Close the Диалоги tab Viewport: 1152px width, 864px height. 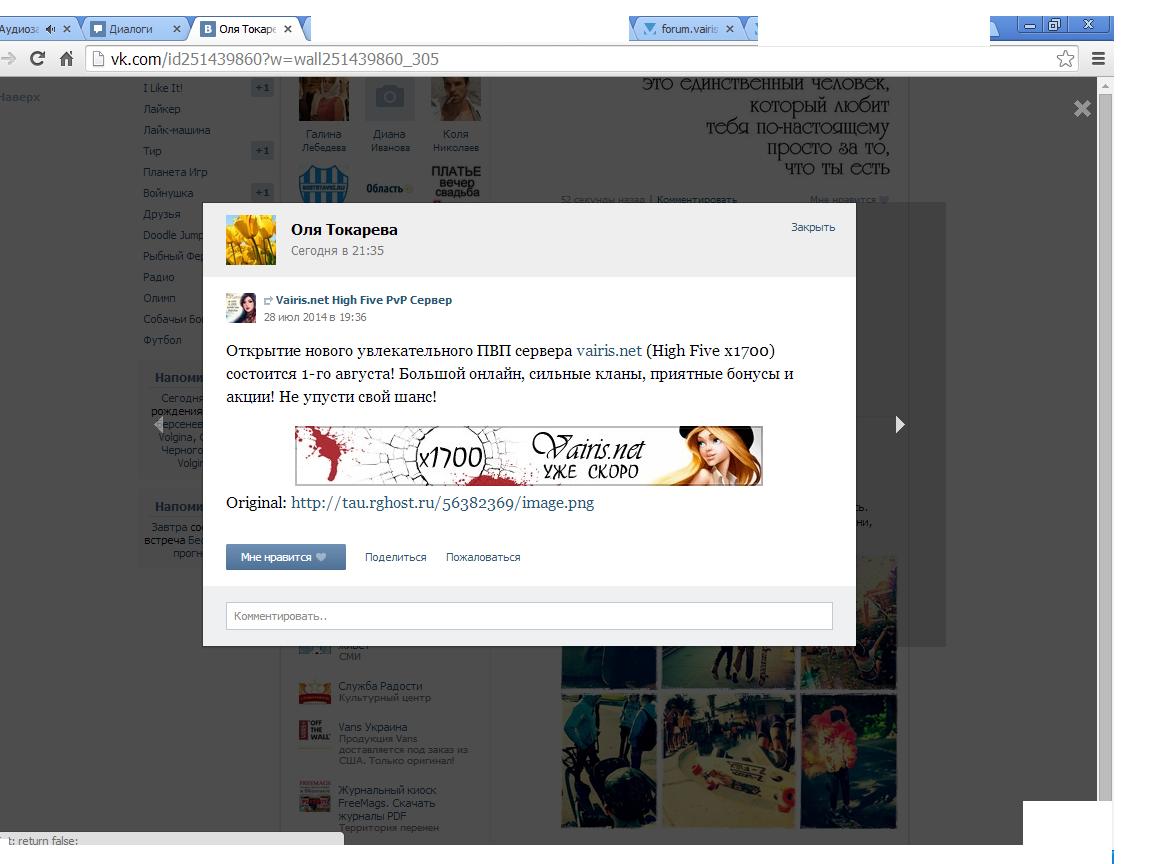[176, 29]
